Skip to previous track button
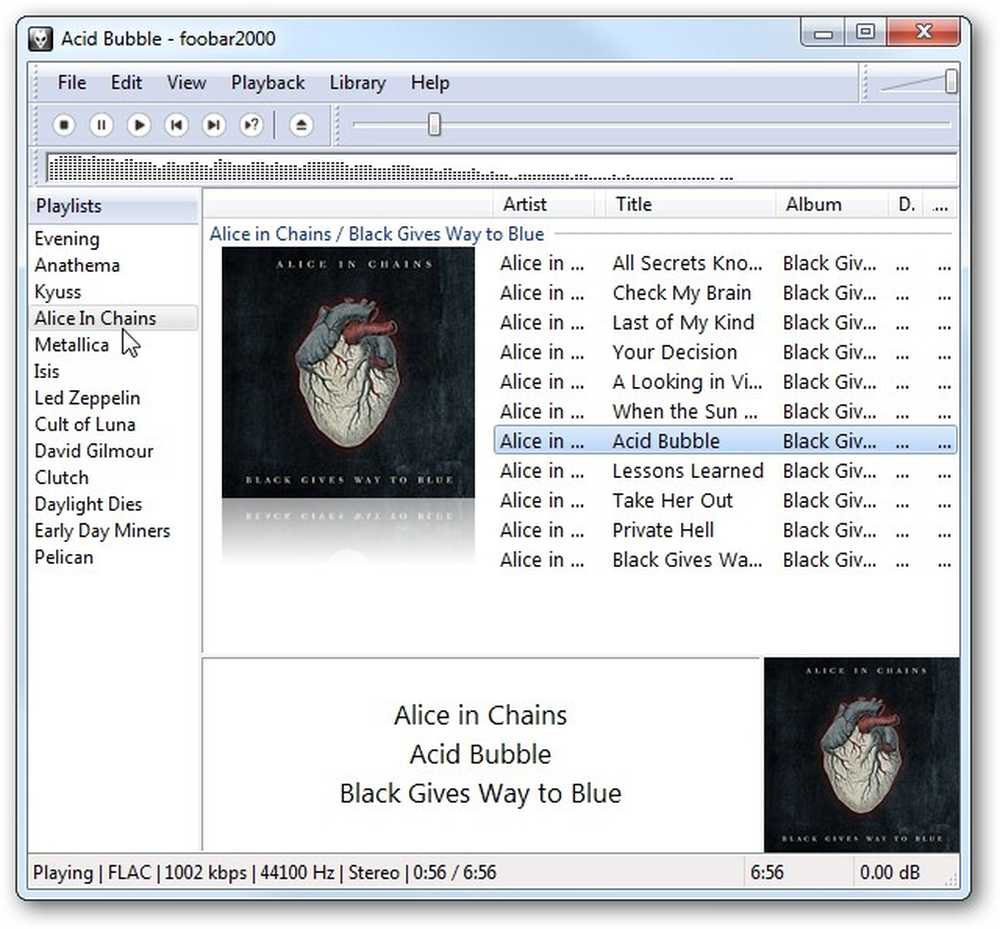The image size is (1000, 929). pyautogui.click(x=177, y=125)
